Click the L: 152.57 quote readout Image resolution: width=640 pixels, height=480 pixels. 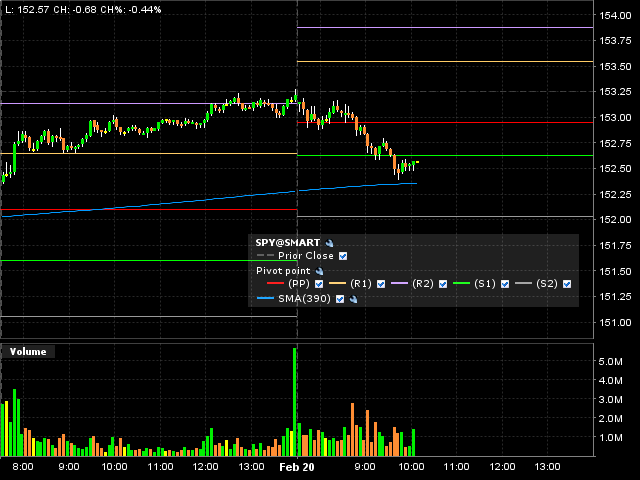click(x=27, y=9)
